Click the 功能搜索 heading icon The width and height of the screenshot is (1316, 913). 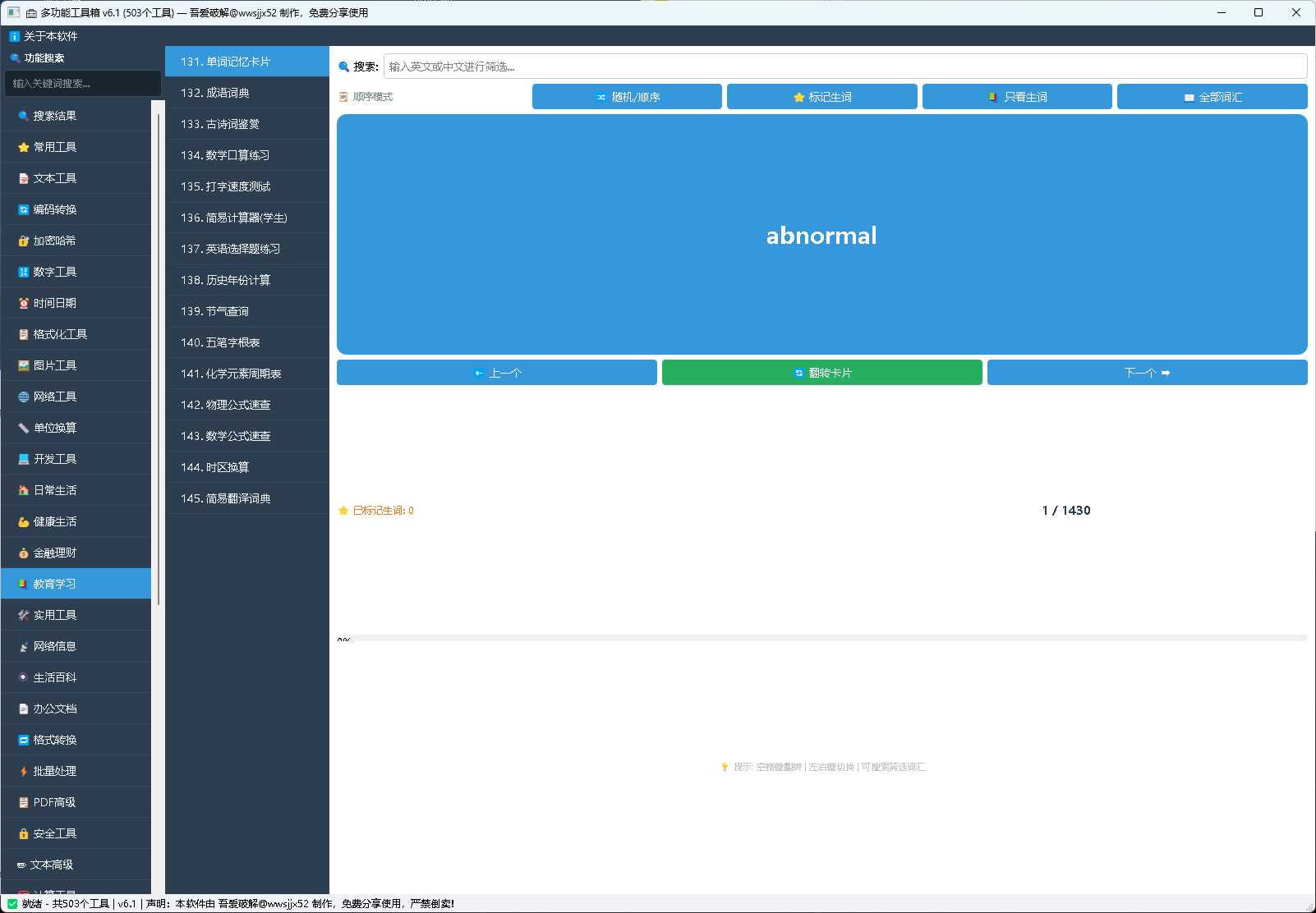point(15,58)
